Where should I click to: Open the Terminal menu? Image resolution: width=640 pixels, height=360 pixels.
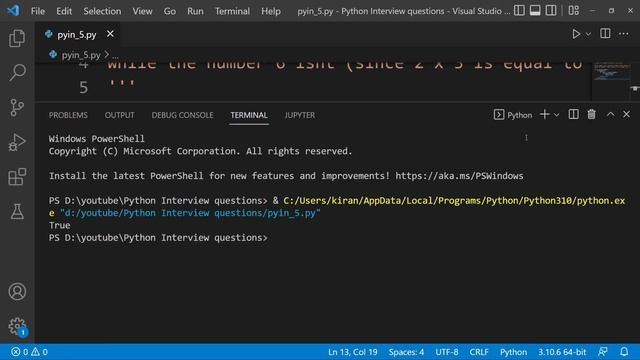coord(232,11)
